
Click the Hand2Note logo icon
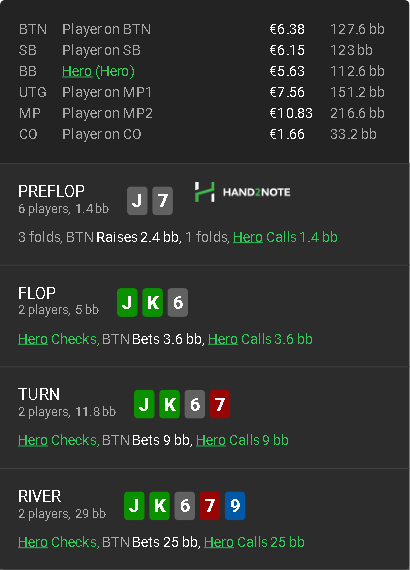(204, 192)
